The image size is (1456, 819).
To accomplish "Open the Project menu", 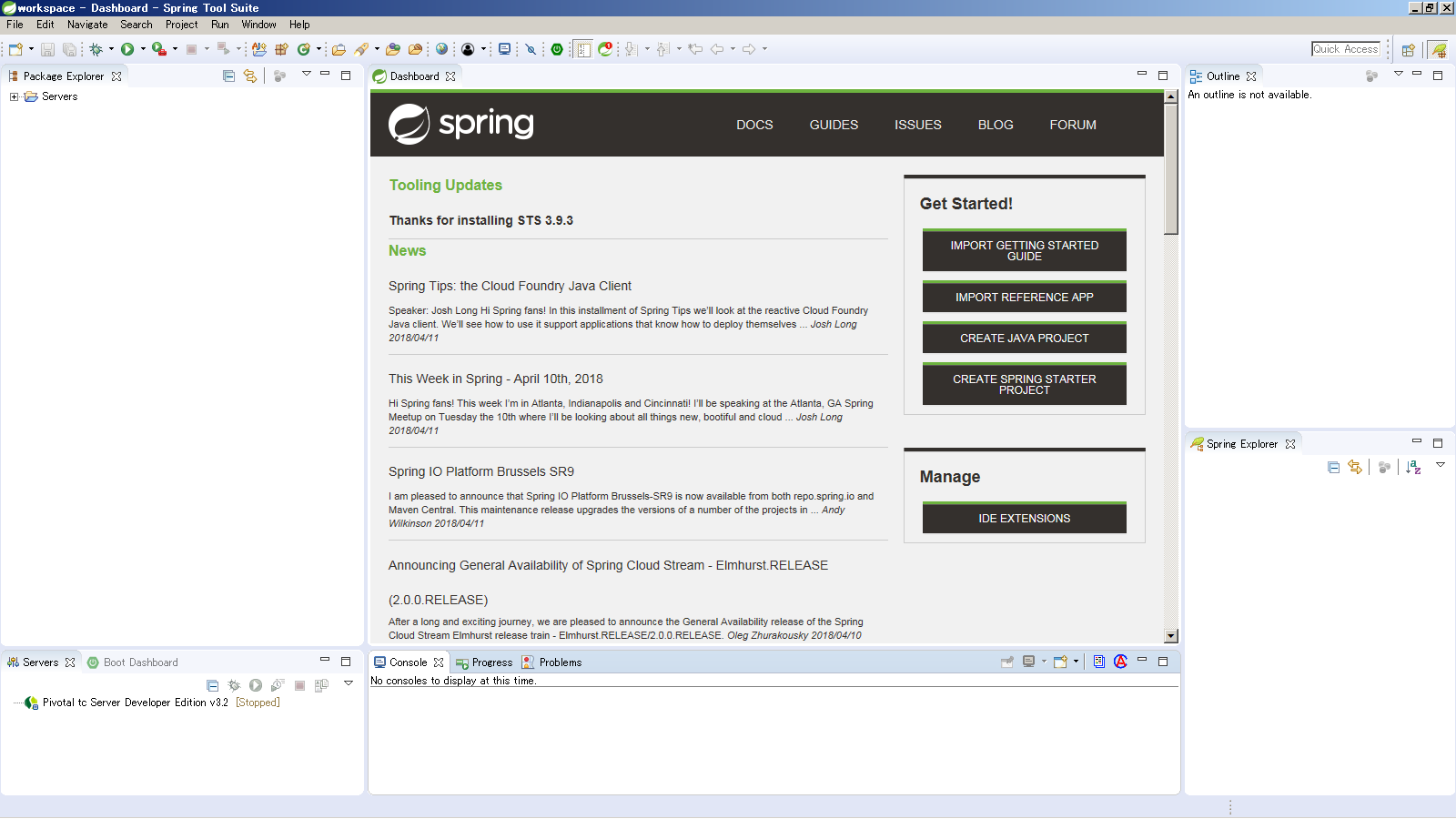I will (x=181, y=25).
